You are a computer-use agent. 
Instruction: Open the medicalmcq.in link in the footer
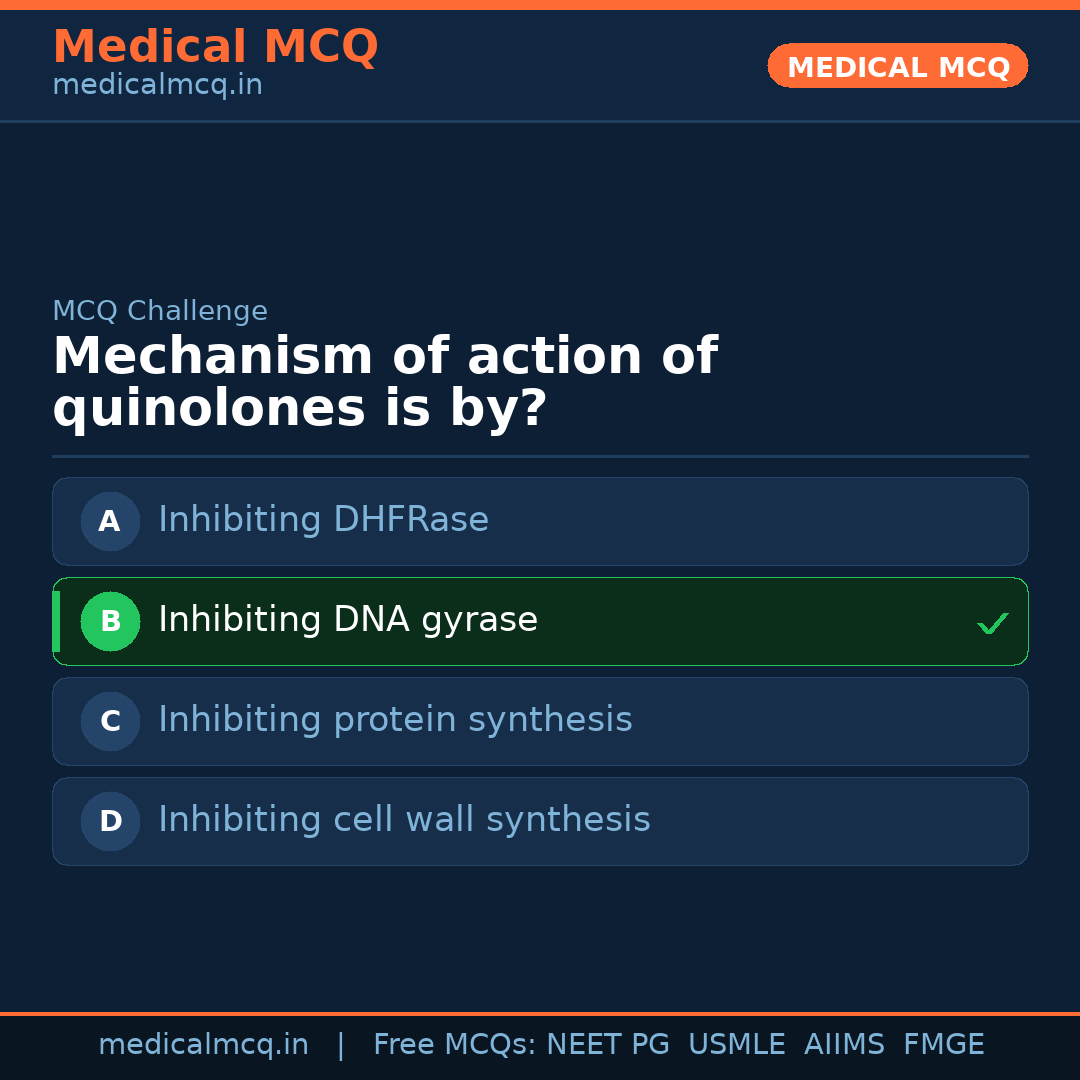click(x=203, y=1045)
